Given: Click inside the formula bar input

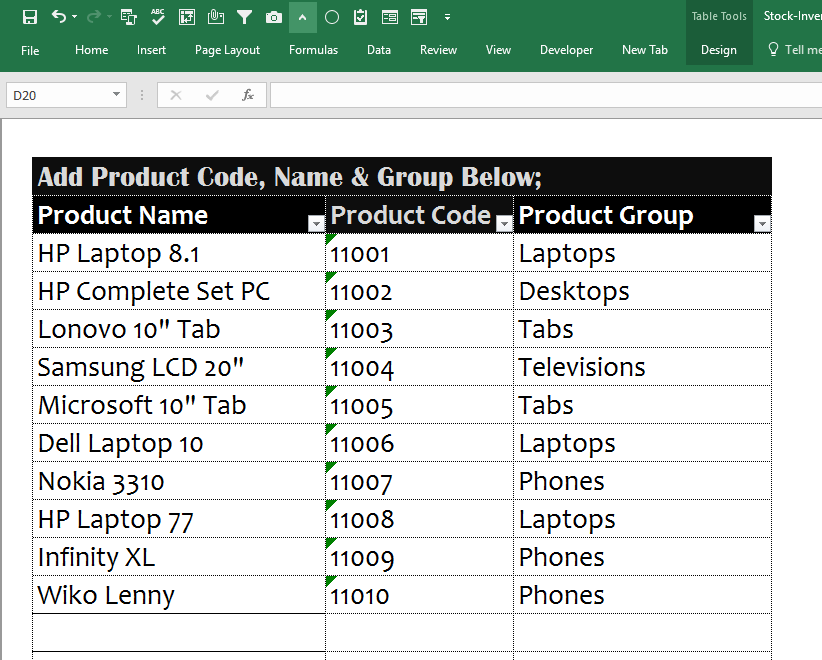Looking at the screenshot, I should pyautogui.click(x=546, y=95).
